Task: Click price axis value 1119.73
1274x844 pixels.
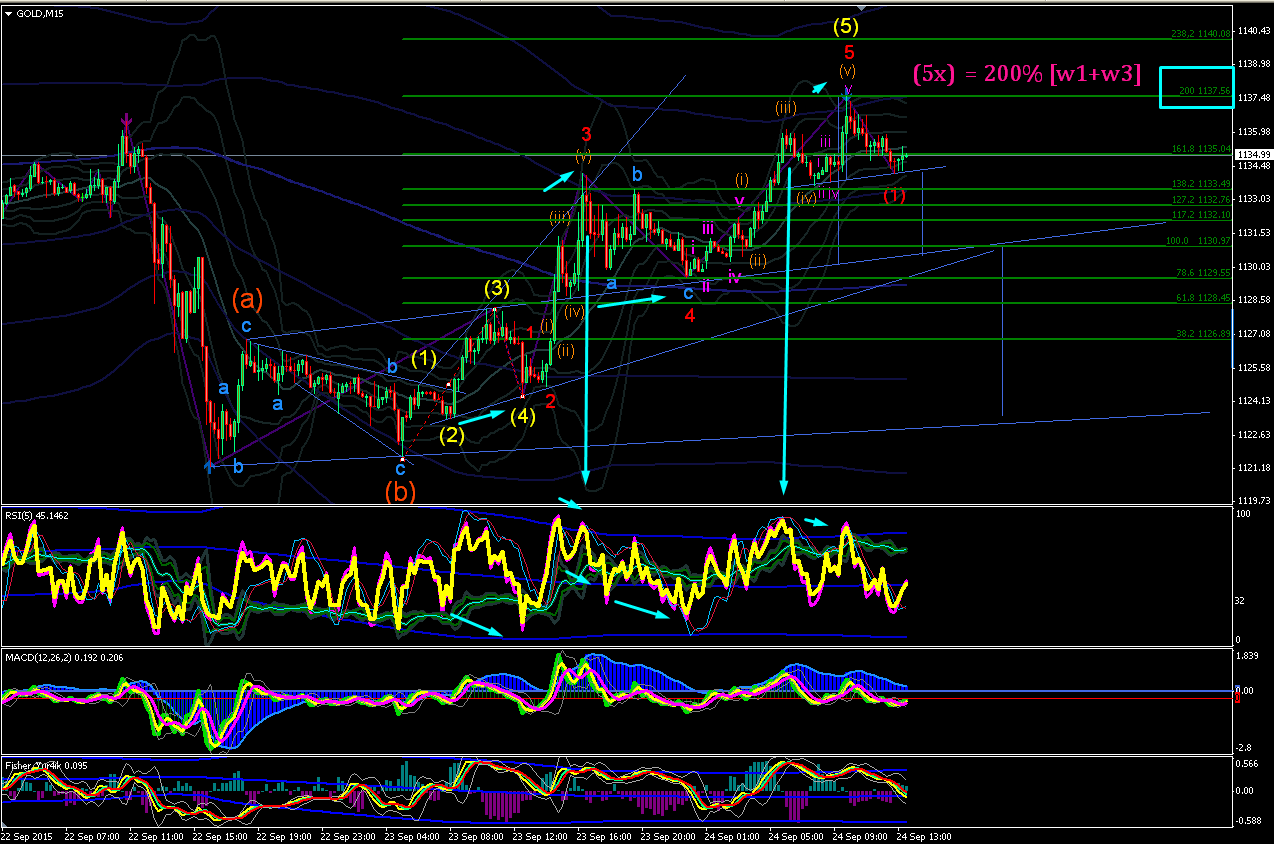Action: 1252,501
